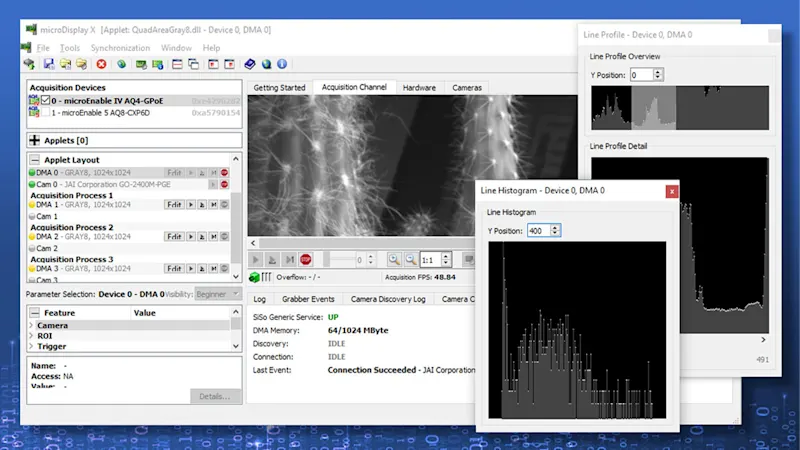Stop DMA 0 with its red icon
The height and width of the screenshot is (450, 800).
(x=224, y=173)
